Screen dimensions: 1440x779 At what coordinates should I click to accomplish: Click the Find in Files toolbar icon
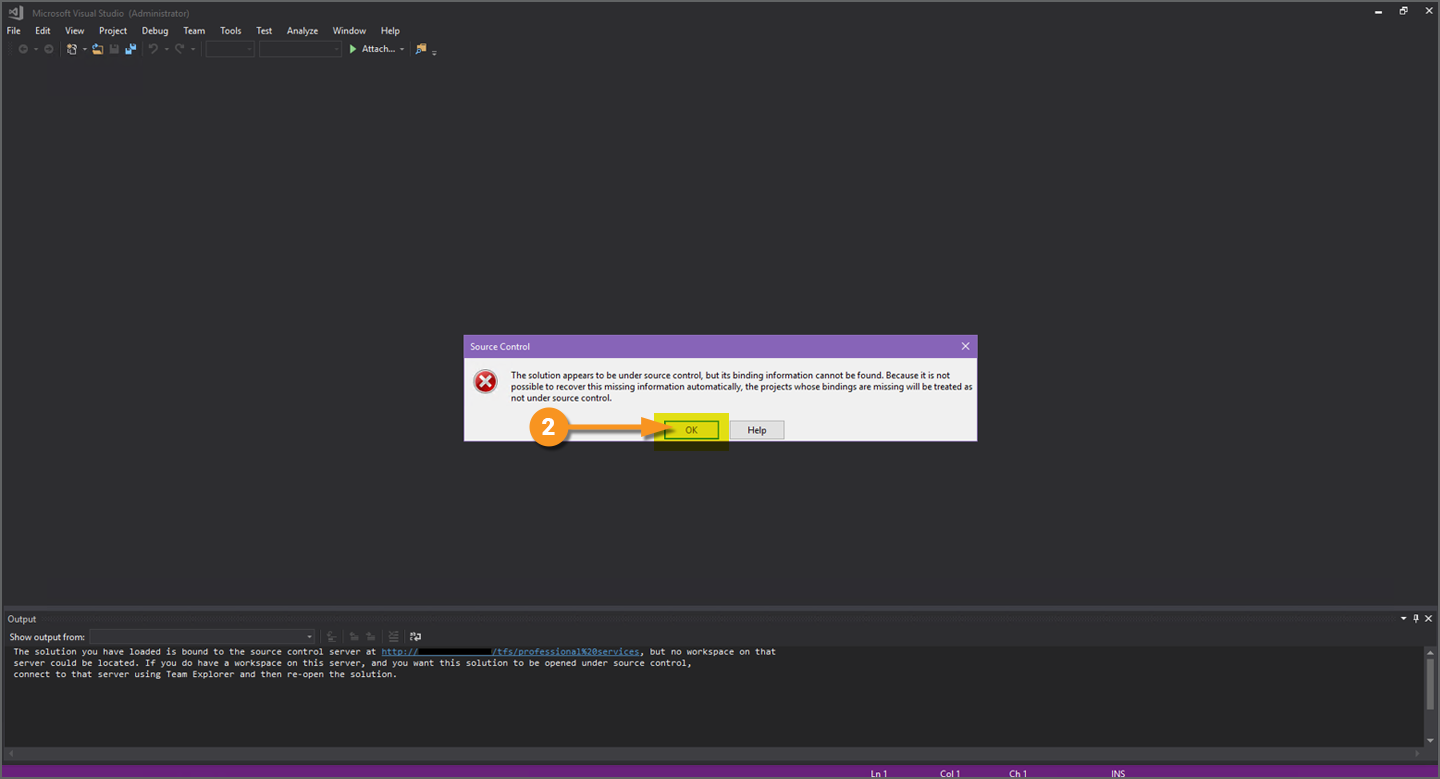(x=421, y=49)
